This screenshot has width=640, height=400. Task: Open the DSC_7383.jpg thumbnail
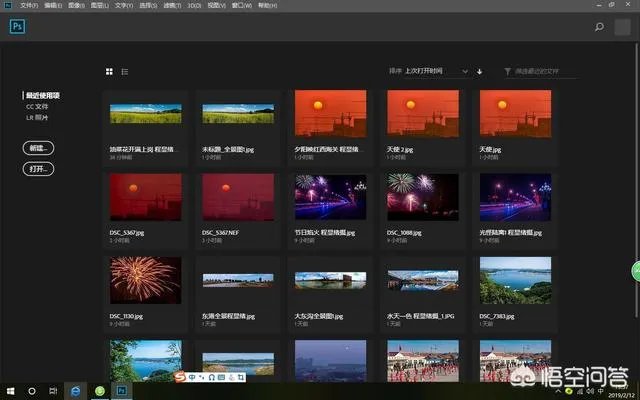(516, 280)
